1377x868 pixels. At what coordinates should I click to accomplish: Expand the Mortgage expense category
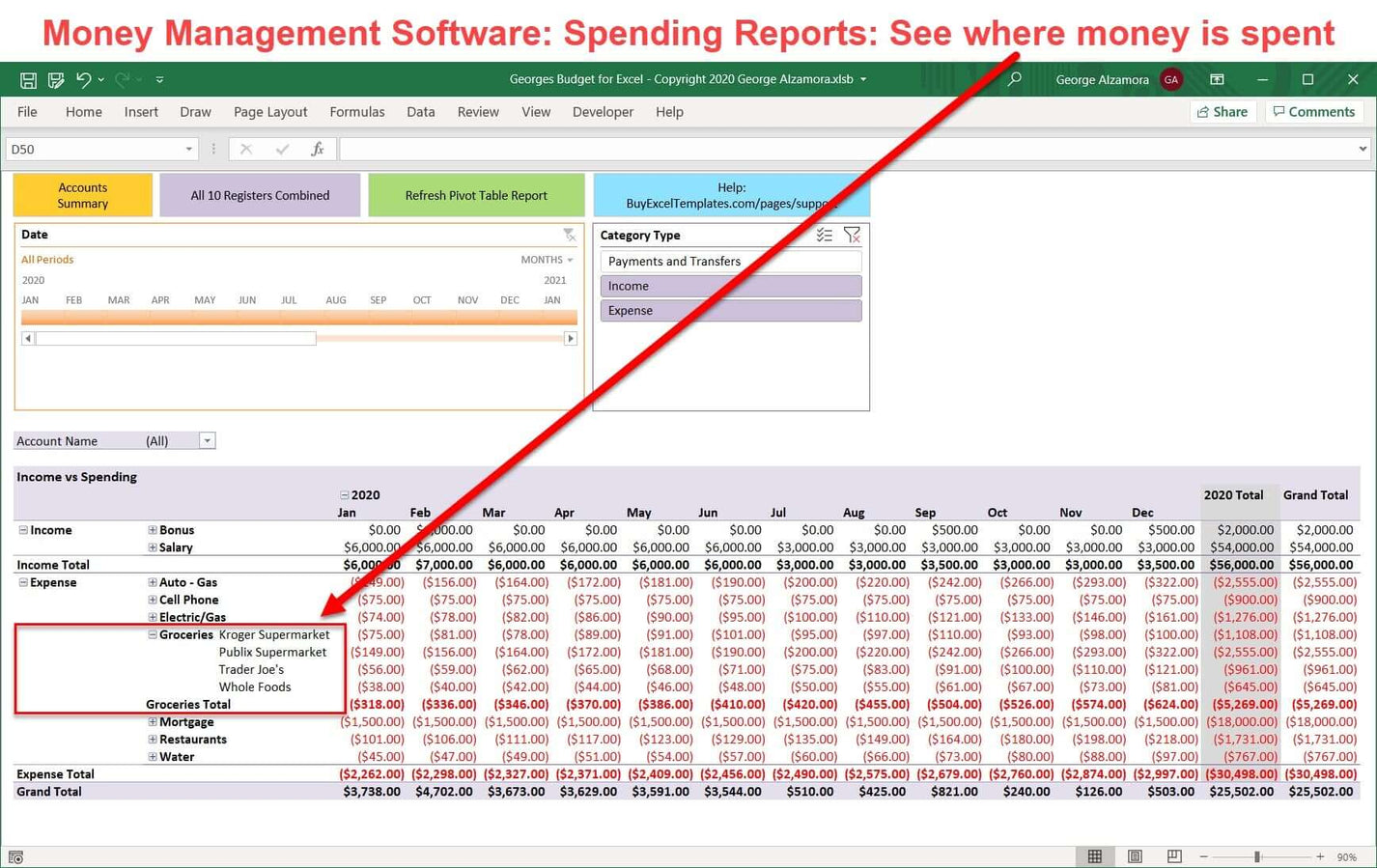tap(152, 721)
